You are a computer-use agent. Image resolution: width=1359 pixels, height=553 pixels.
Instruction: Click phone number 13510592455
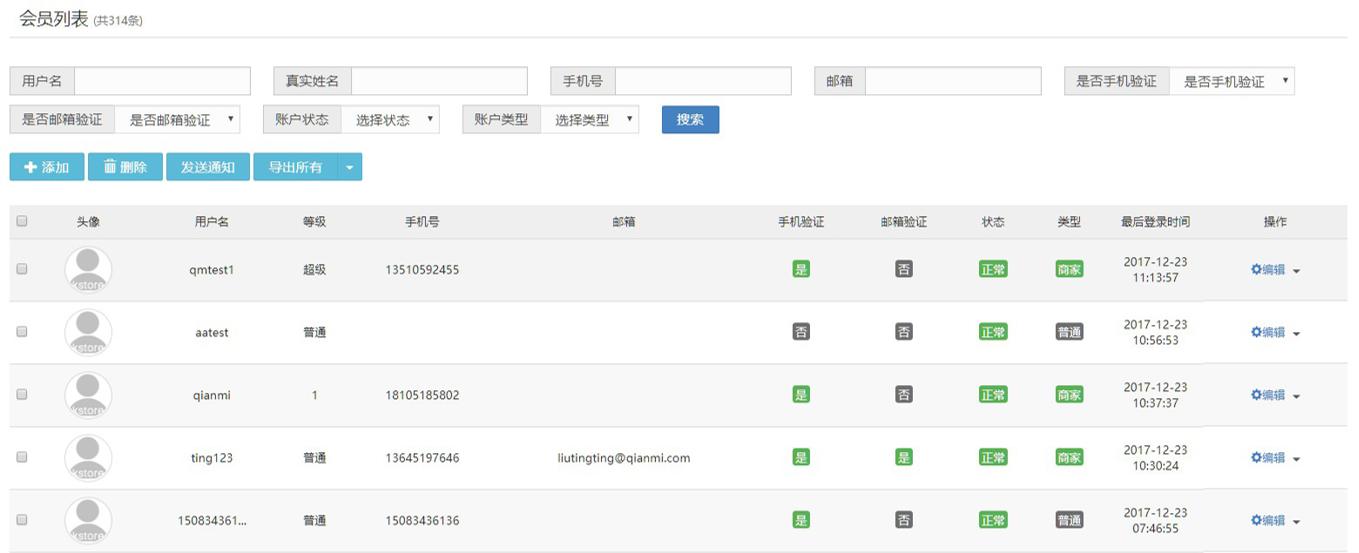(422, 270)
